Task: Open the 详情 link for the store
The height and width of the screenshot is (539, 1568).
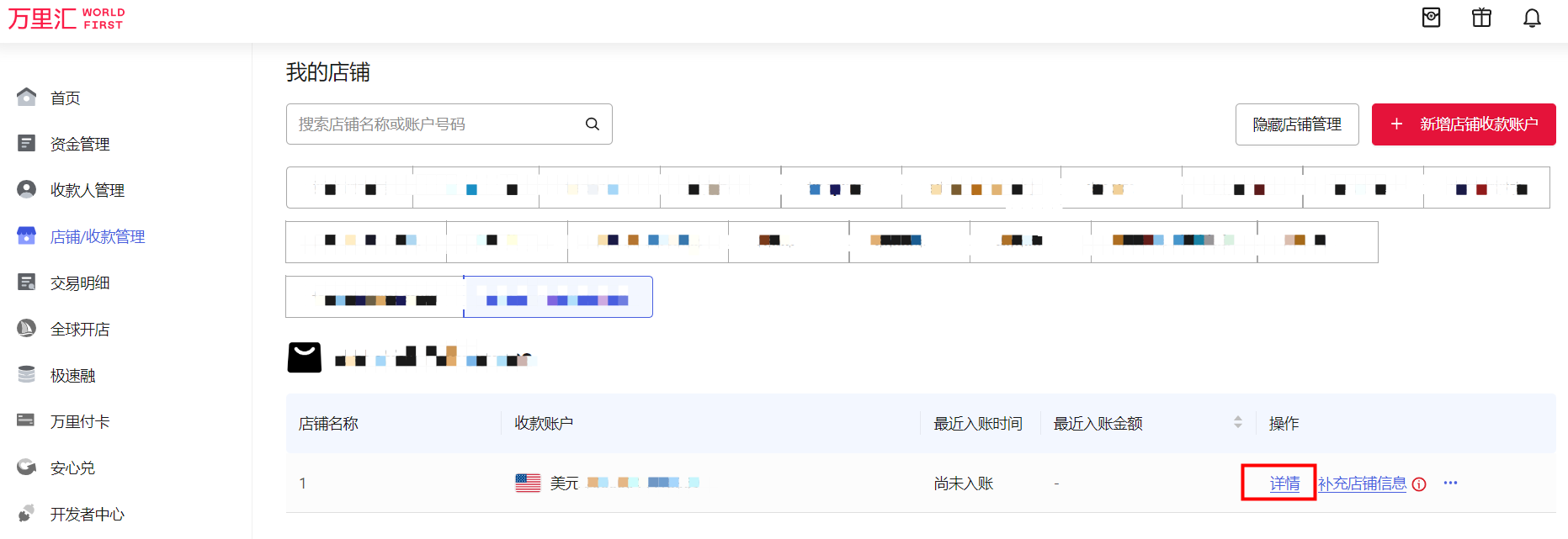Action: click(1284, 484)
